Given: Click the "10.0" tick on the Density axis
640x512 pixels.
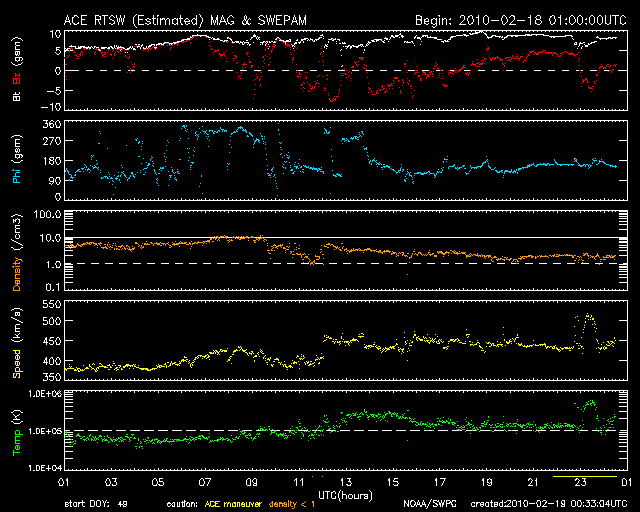Looking at the screenshot, I should coord(50,238).
